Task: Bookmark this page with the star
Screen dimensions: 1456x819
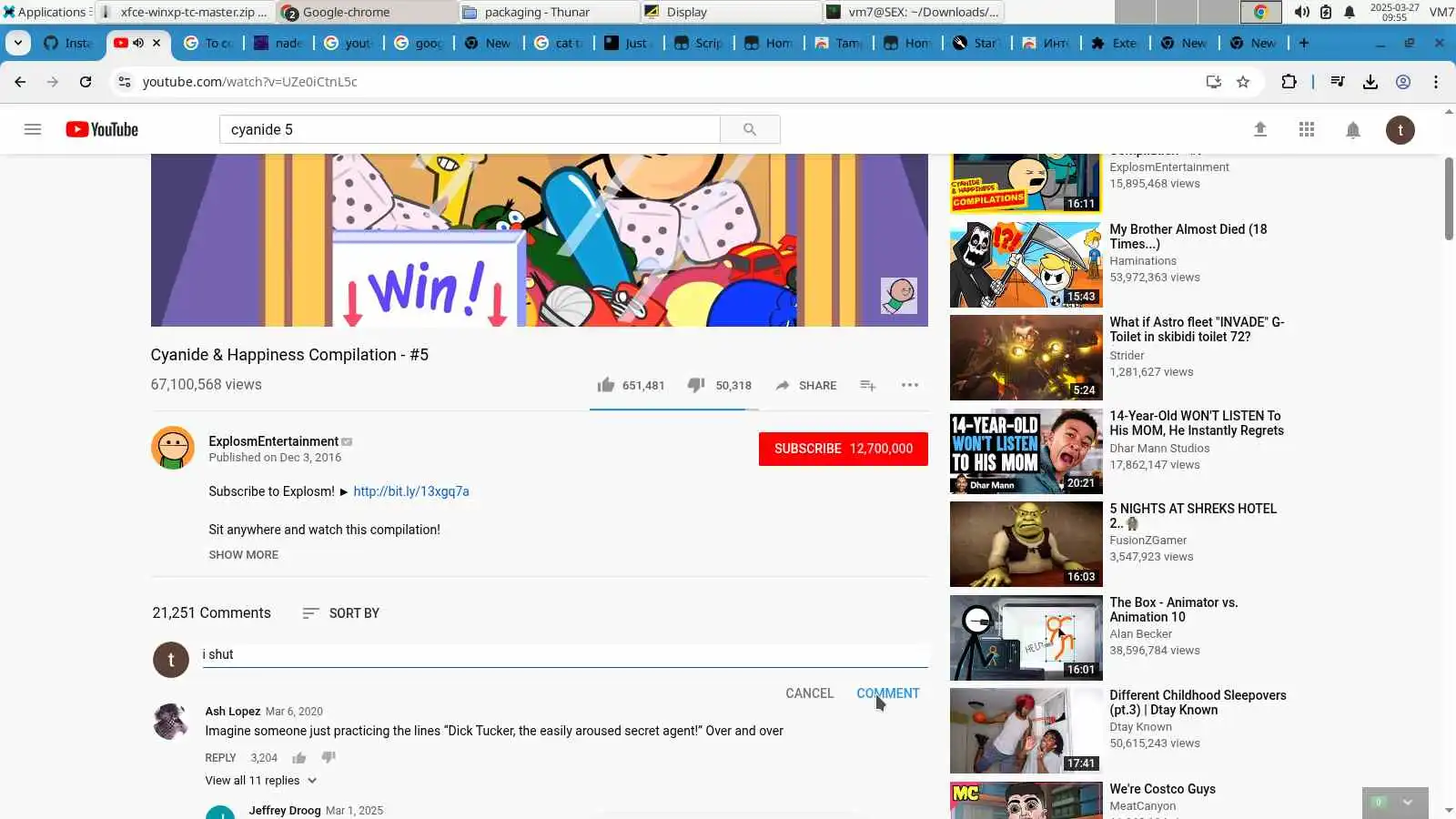Action: click(1243, 82)
